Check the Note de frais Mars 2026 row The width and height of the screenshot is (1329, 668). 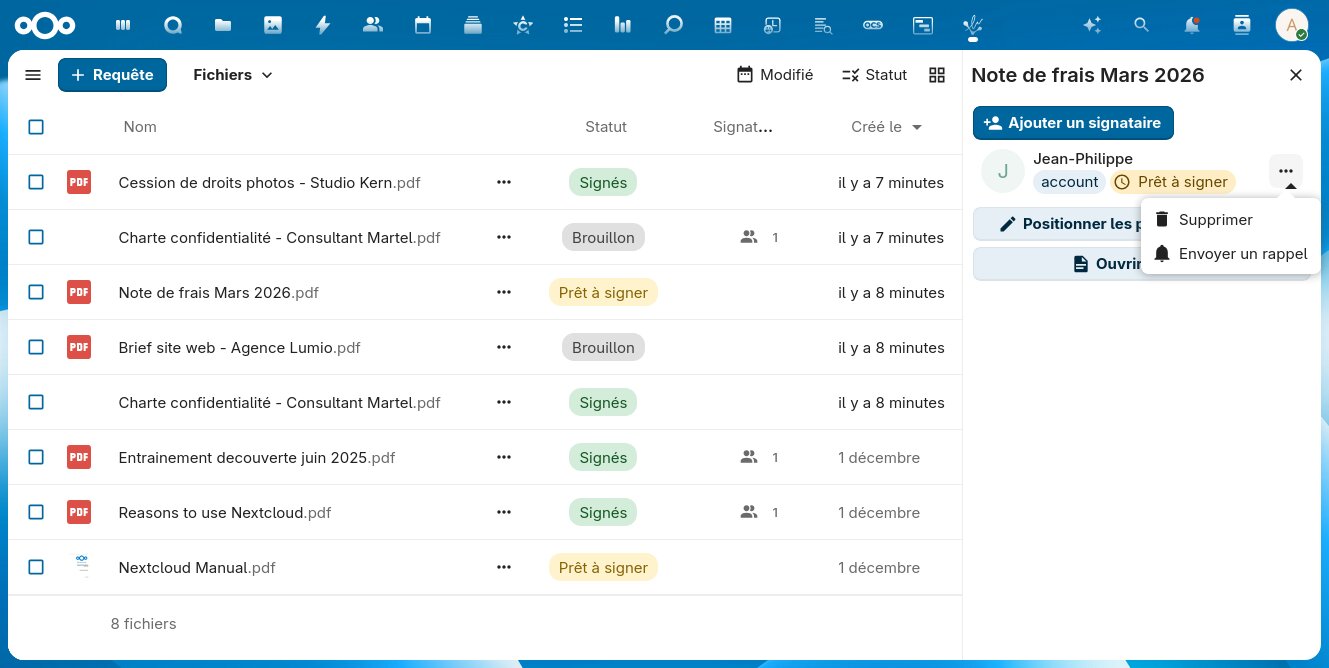pyautogui.click(x=36, y=292)
